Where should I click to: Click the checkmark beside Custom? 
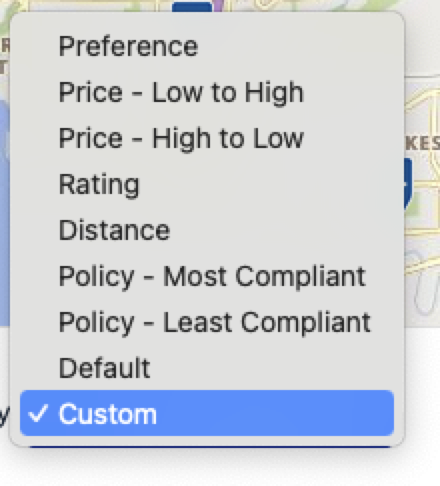(38, 413)
